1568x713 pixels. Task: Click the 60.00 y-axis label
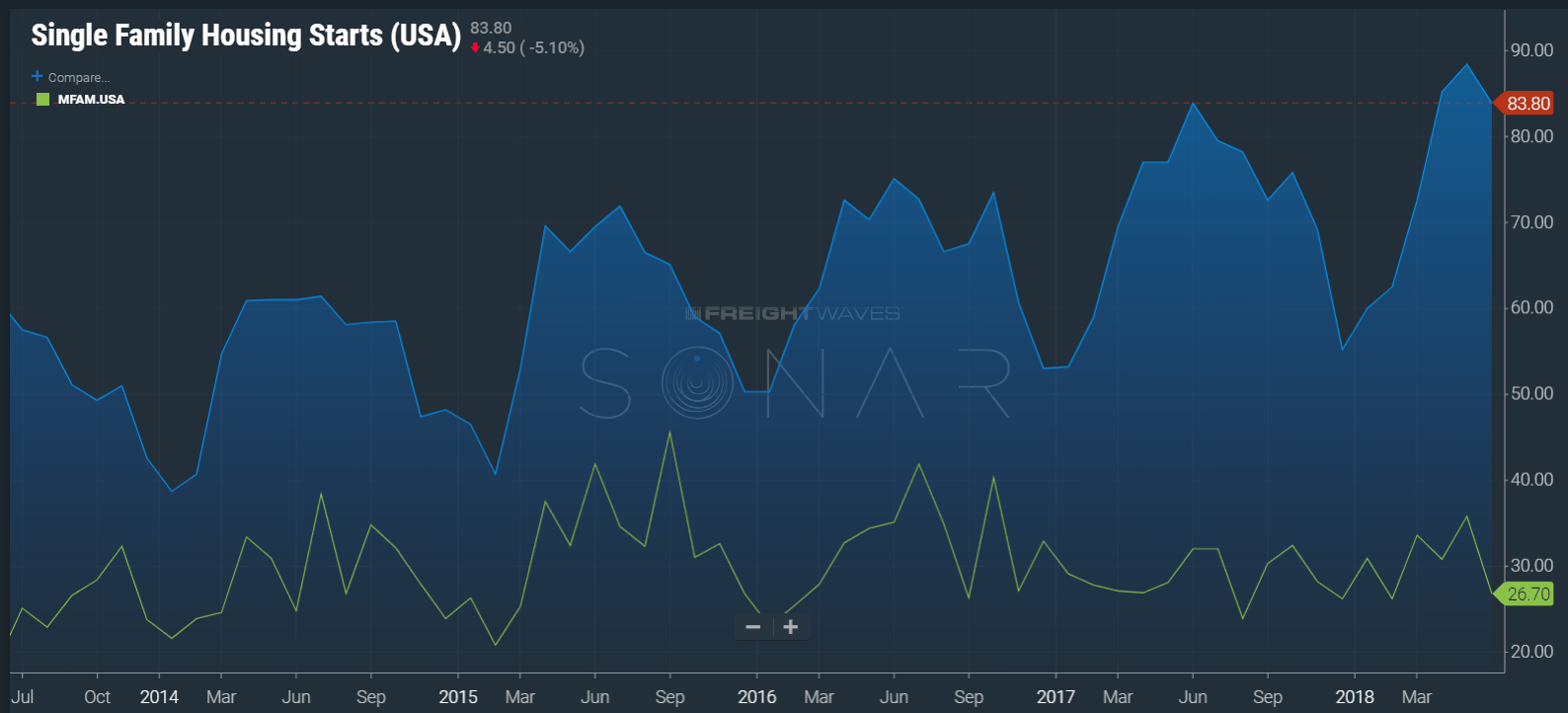pos(1532,308)
